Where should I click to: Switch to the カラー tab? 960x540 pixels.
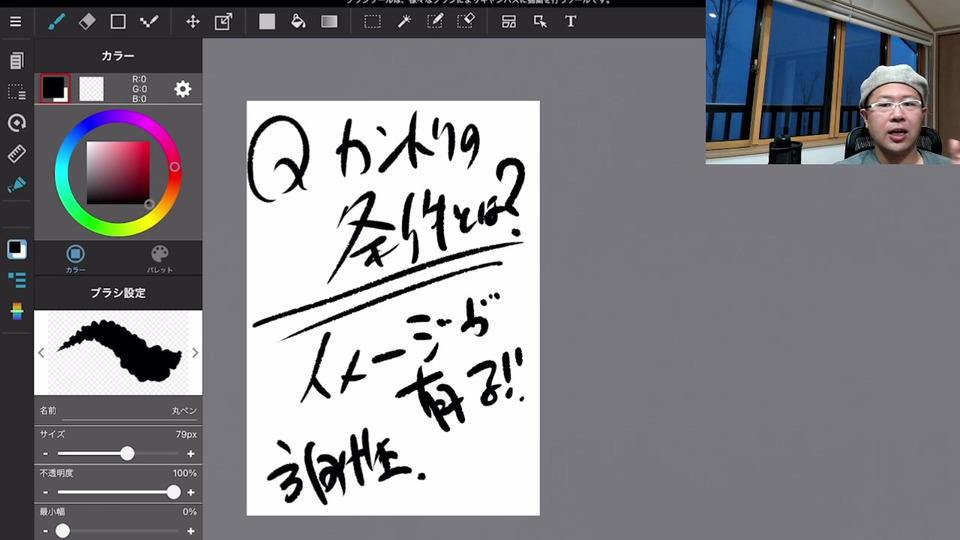pyautogui.click(x=75, y=258)
